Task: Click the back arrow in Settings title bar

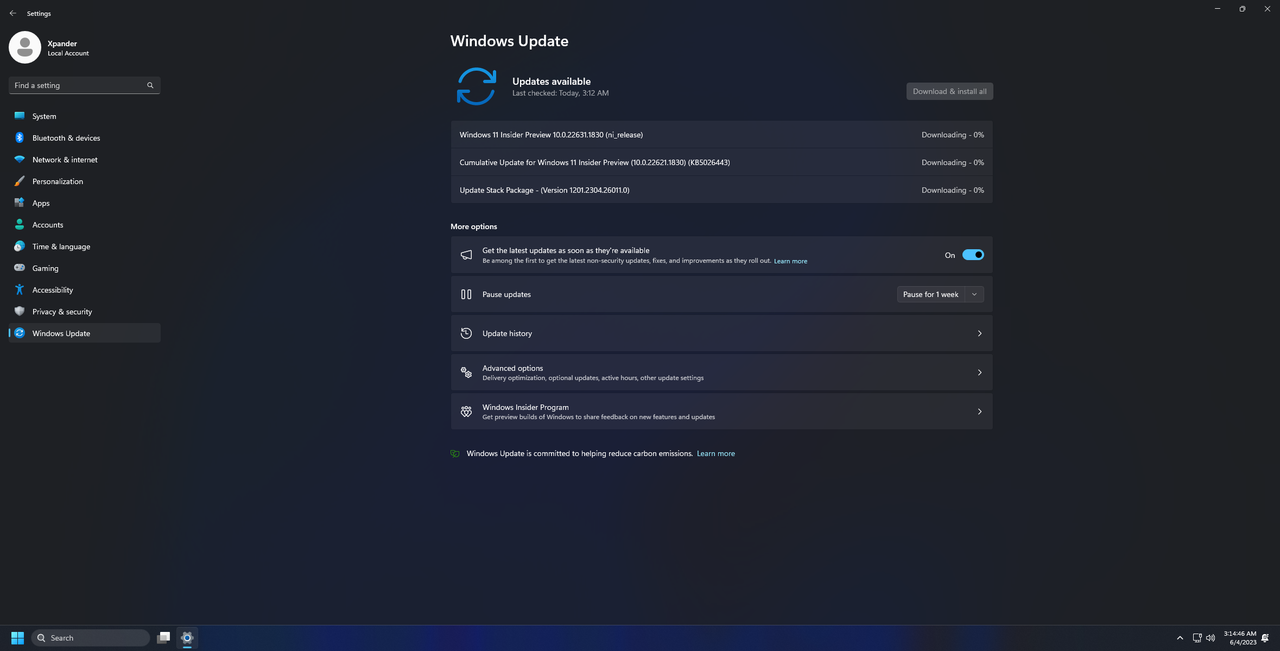Action: 13,14
